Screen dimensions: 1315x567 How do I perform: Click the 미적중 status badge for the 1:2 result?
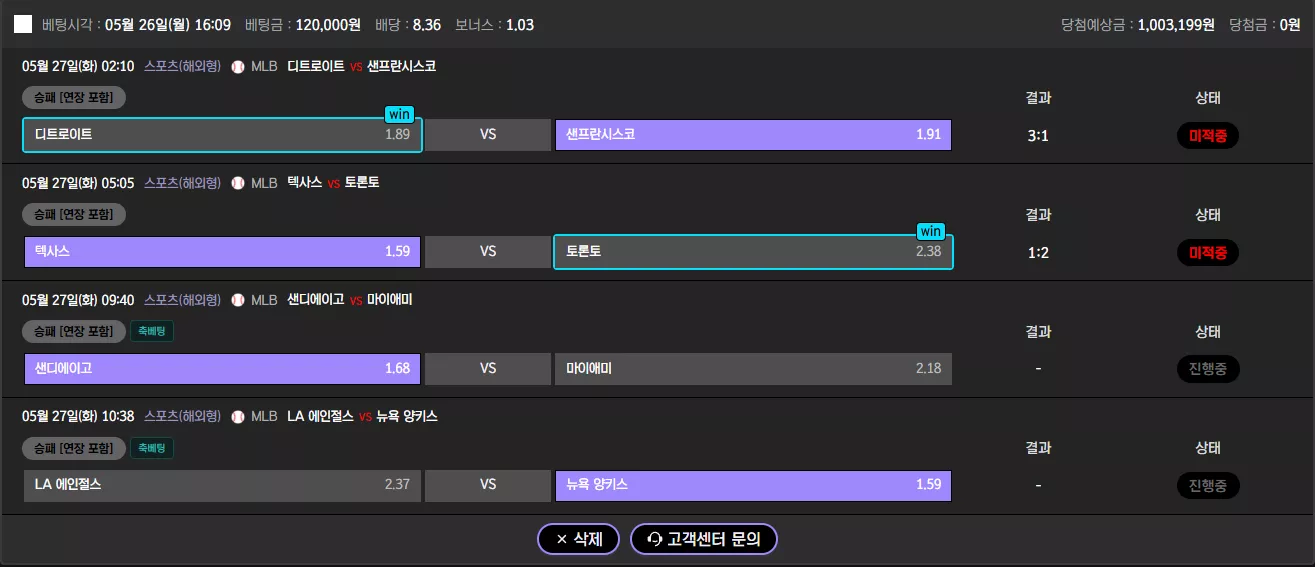pos(1208,252)
